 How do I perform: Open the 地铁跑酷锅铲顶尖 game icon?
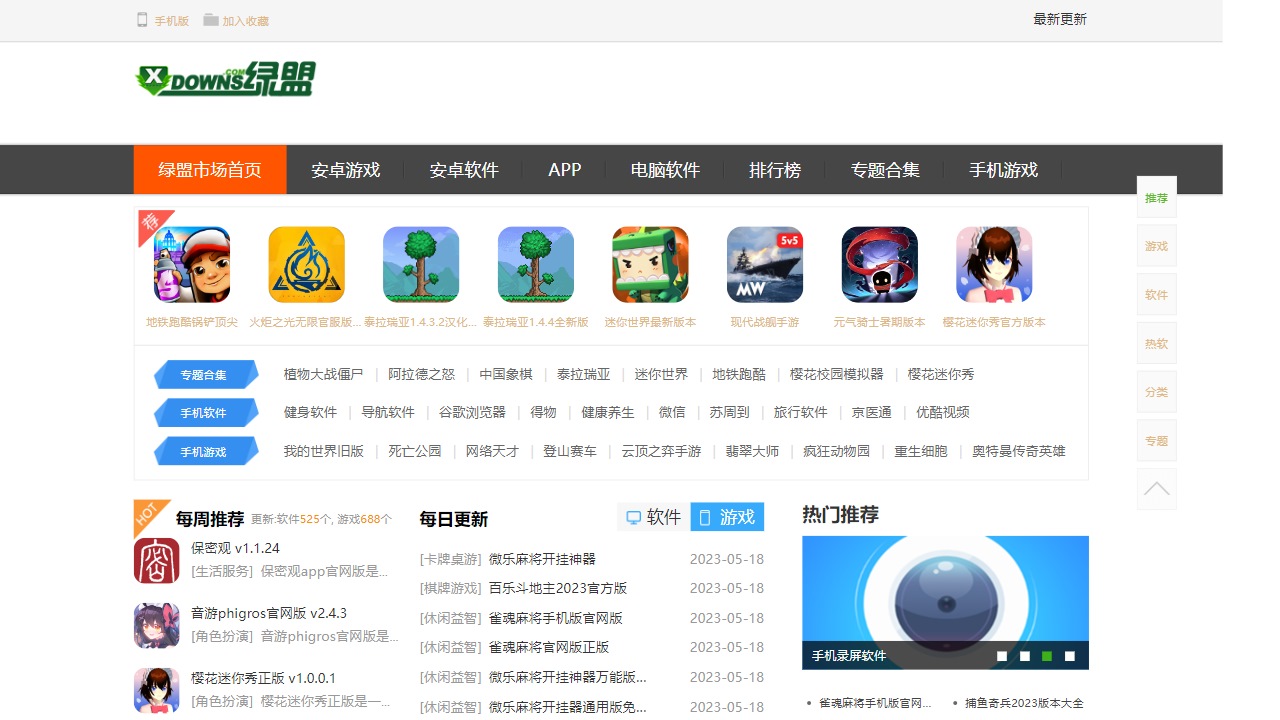pos(192,264)
